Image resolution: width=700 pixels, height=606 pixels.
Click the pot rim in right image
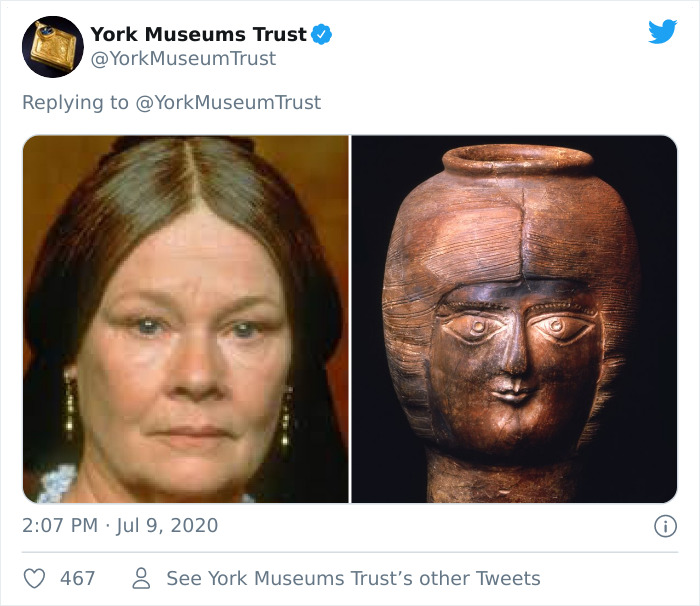[x=518, y=159]
